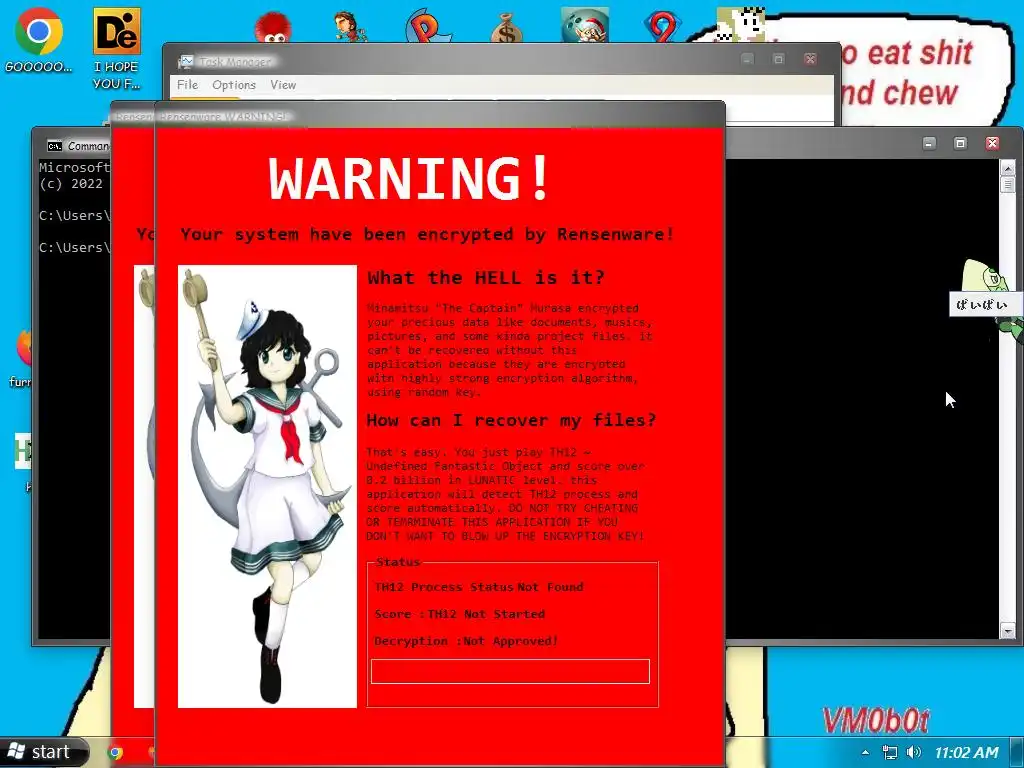Open the 11:02 AM taskbar clock
The height and width of the screenshot is (768, 1024).
967,752
